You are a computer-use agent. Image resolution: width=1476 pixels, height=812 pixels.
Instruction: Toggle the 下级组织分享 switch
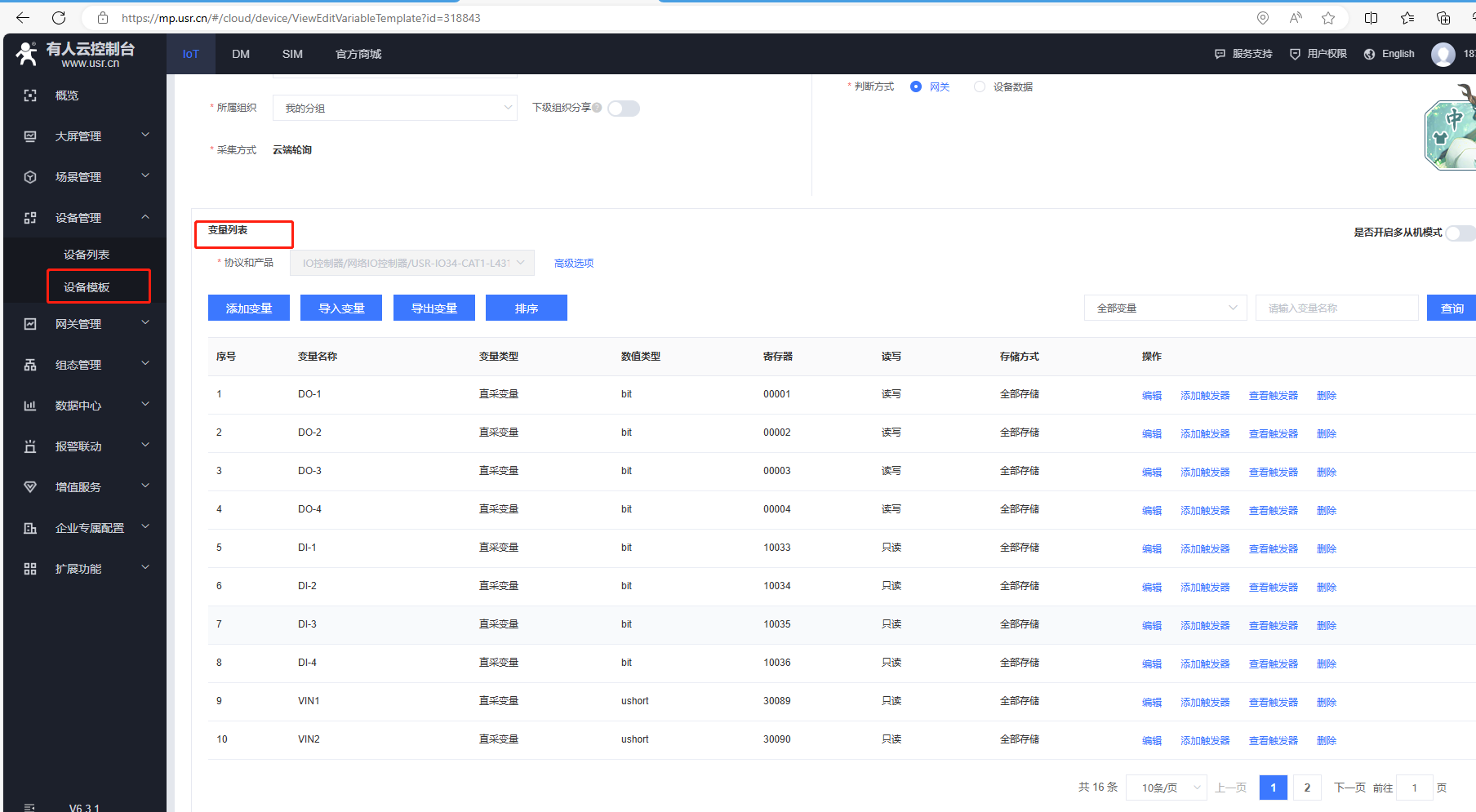(x=624, y=109)
